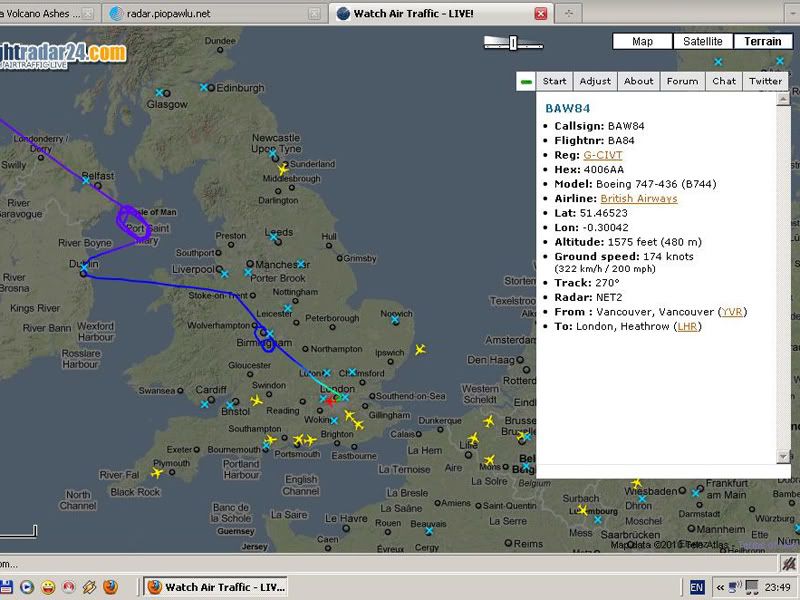Open a new browser tab
The image size is (800, 600).
(569, 14)
